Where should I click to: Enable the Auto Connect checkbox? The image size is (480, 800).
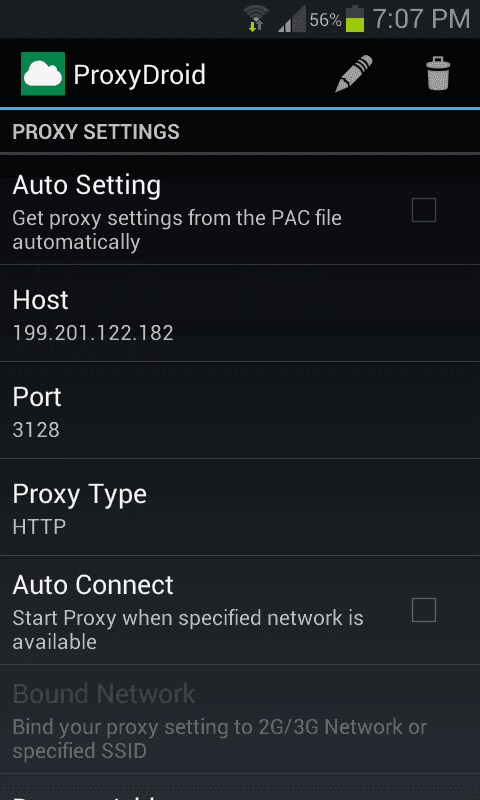coord(424,610)
